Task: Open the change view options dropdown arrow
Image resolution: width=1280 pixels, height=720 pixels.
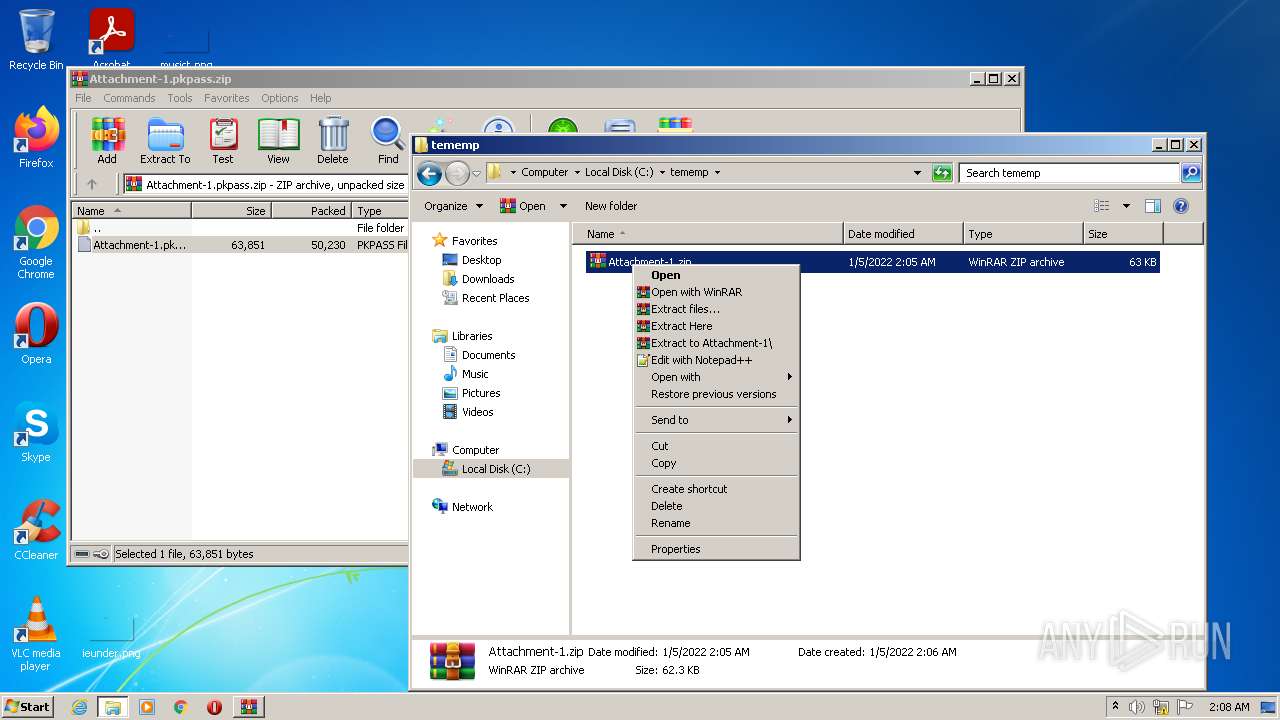Action: point(1126,206)
